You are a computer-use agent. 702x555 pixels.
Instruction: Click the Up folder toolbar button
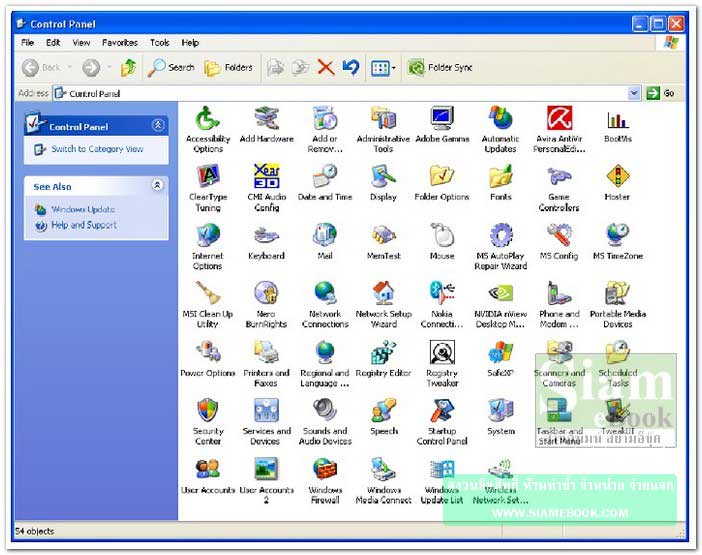coord(129,68)
